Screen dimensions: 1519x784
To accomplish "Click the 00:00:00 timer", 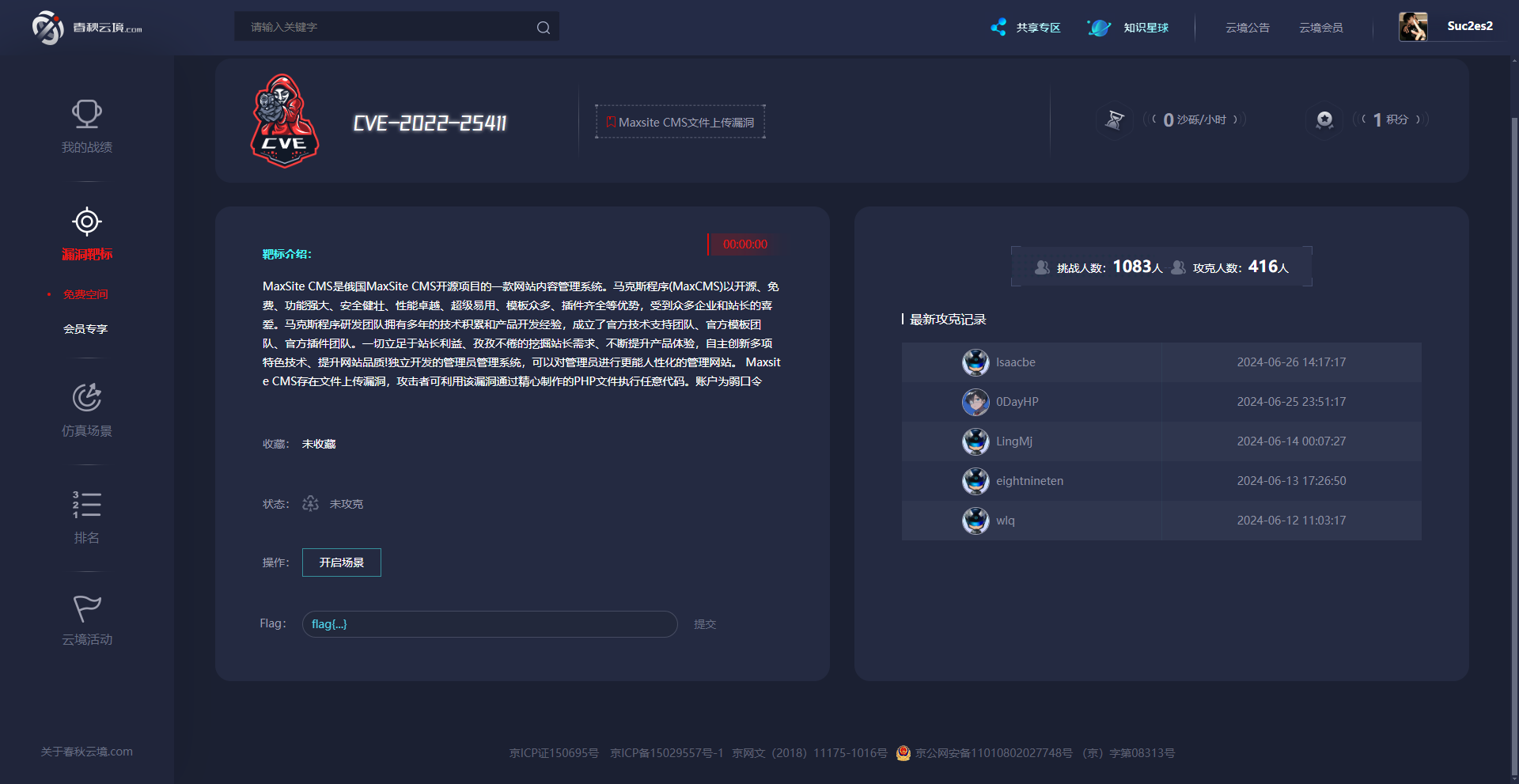I will click(x=745, y=244).
